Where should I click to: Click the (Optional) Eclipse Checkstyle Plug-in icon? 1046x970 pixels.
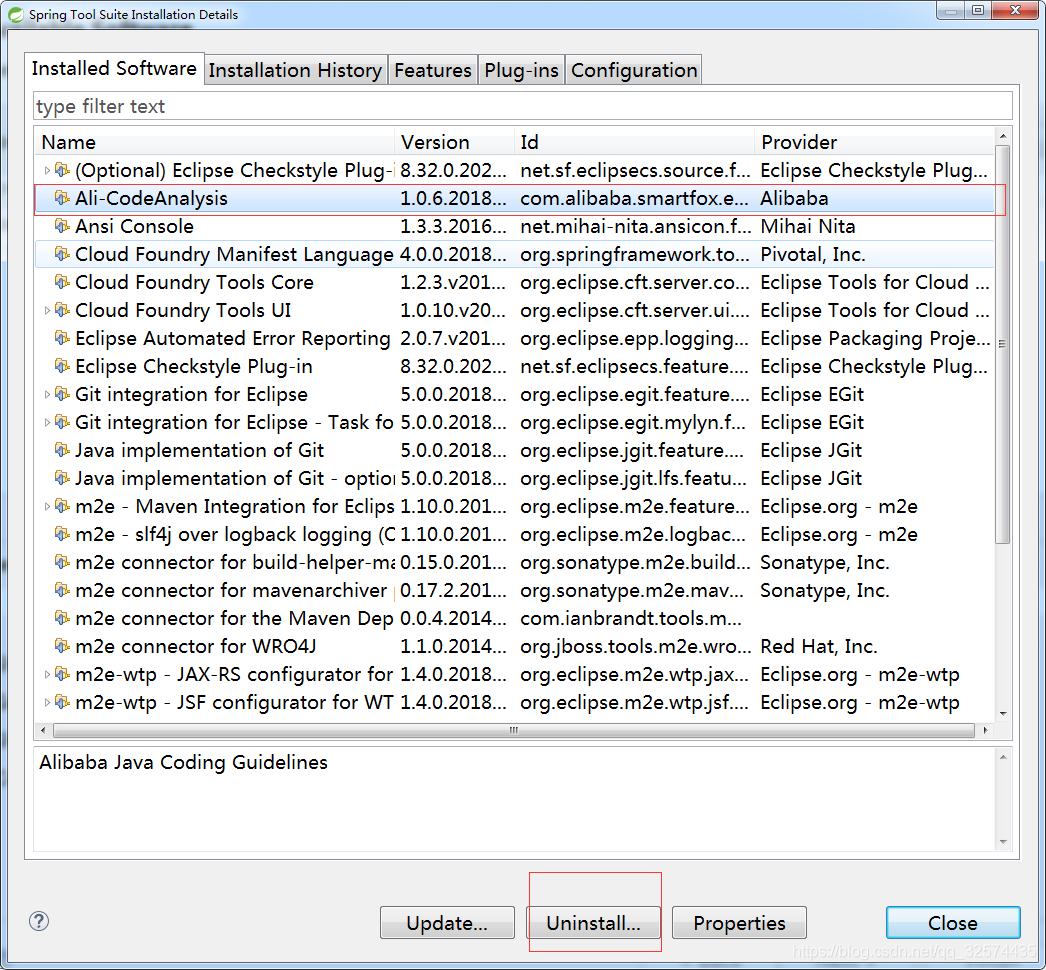click(x=62, y=170)
